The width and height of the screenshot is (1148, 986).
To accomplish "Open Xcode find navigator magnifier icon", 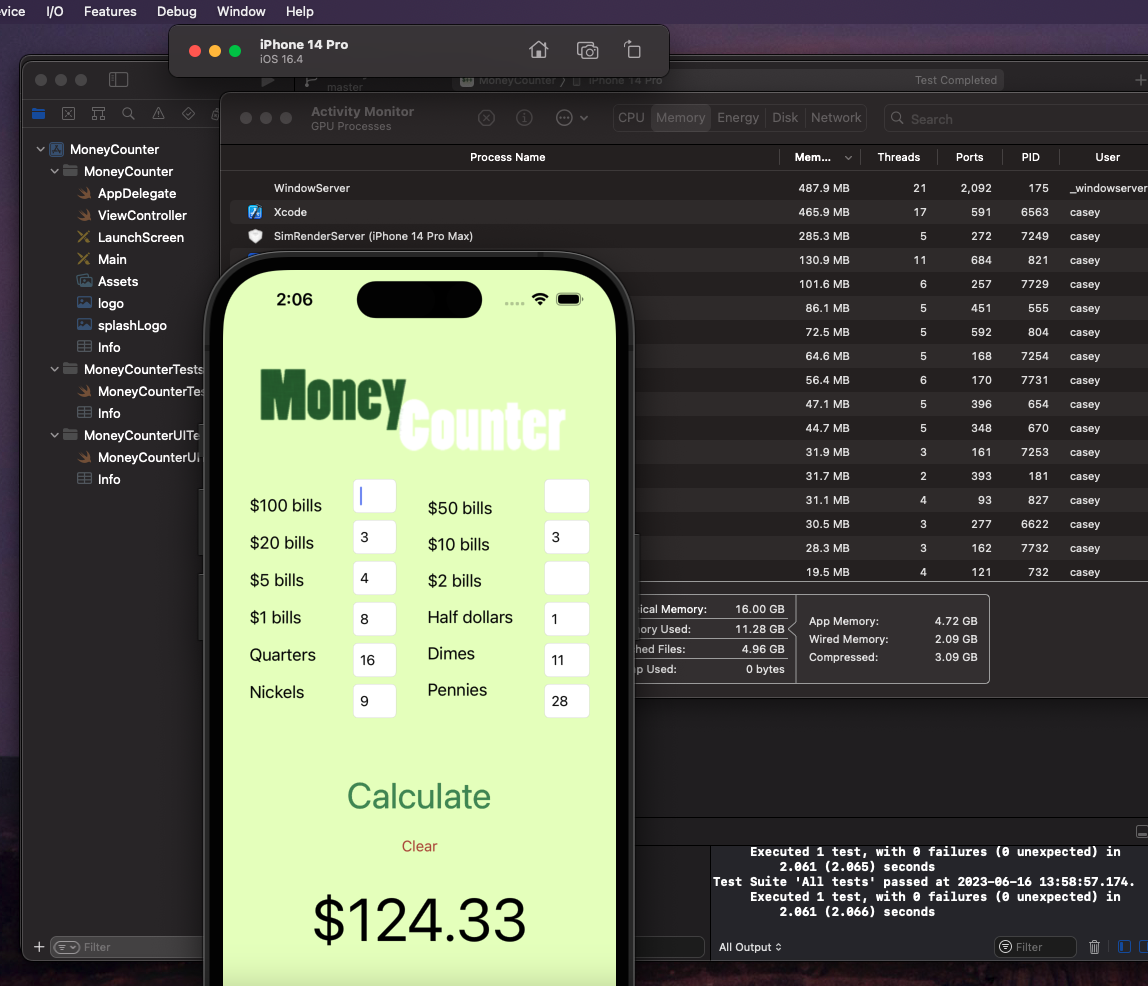I will pos(128,113).
